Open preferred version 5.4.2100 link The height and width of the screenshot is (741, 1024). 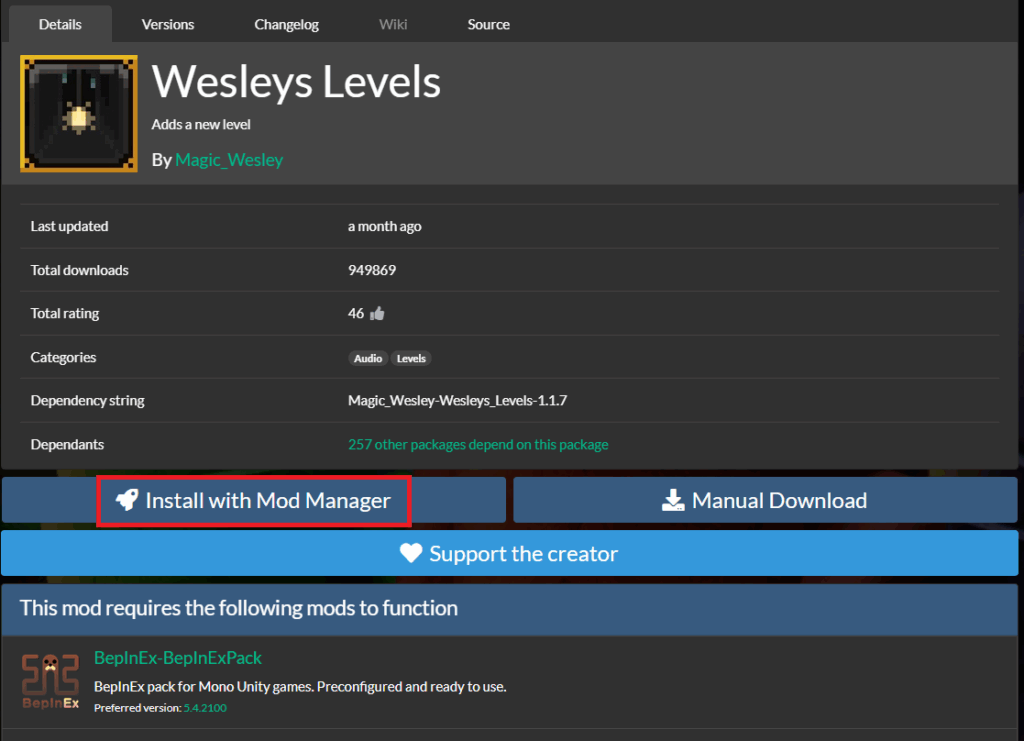(205, 708)
